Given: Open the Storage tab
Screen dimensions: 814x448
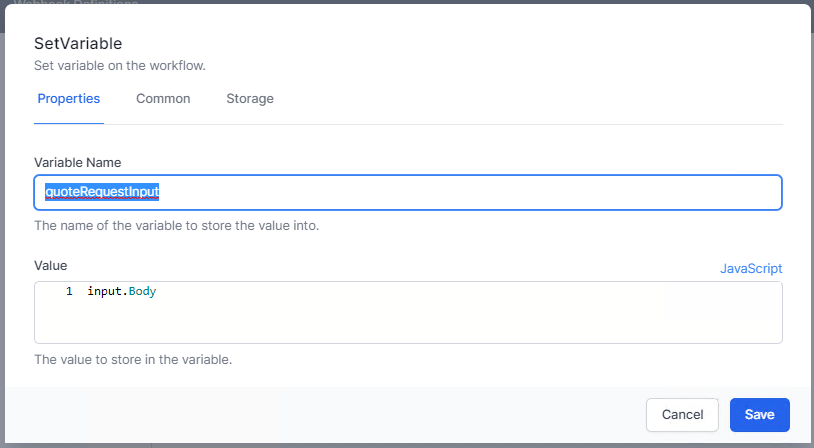Looking at the screenshot, I should (x=250, y=99).
